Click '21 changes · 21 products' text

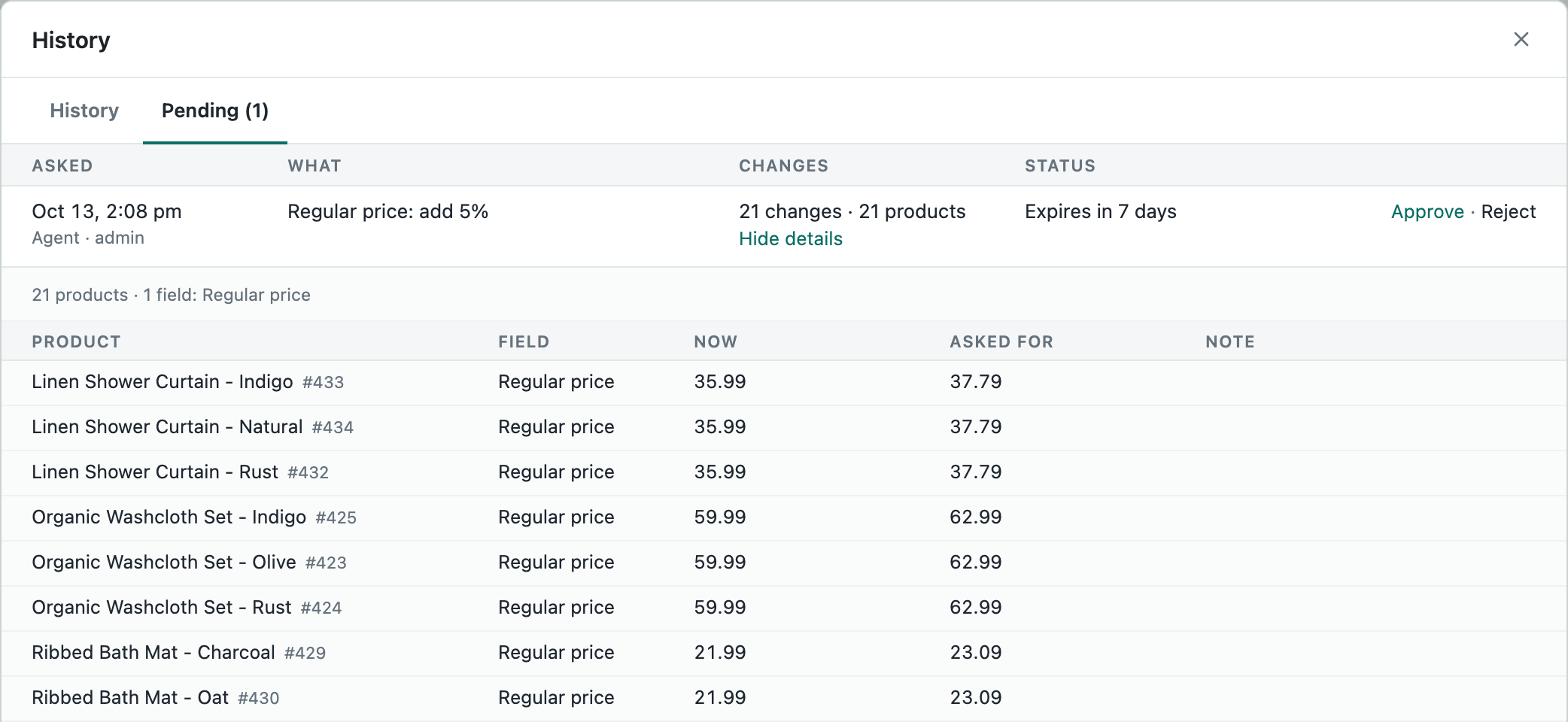pyautogui.click(x=852, y=212)
